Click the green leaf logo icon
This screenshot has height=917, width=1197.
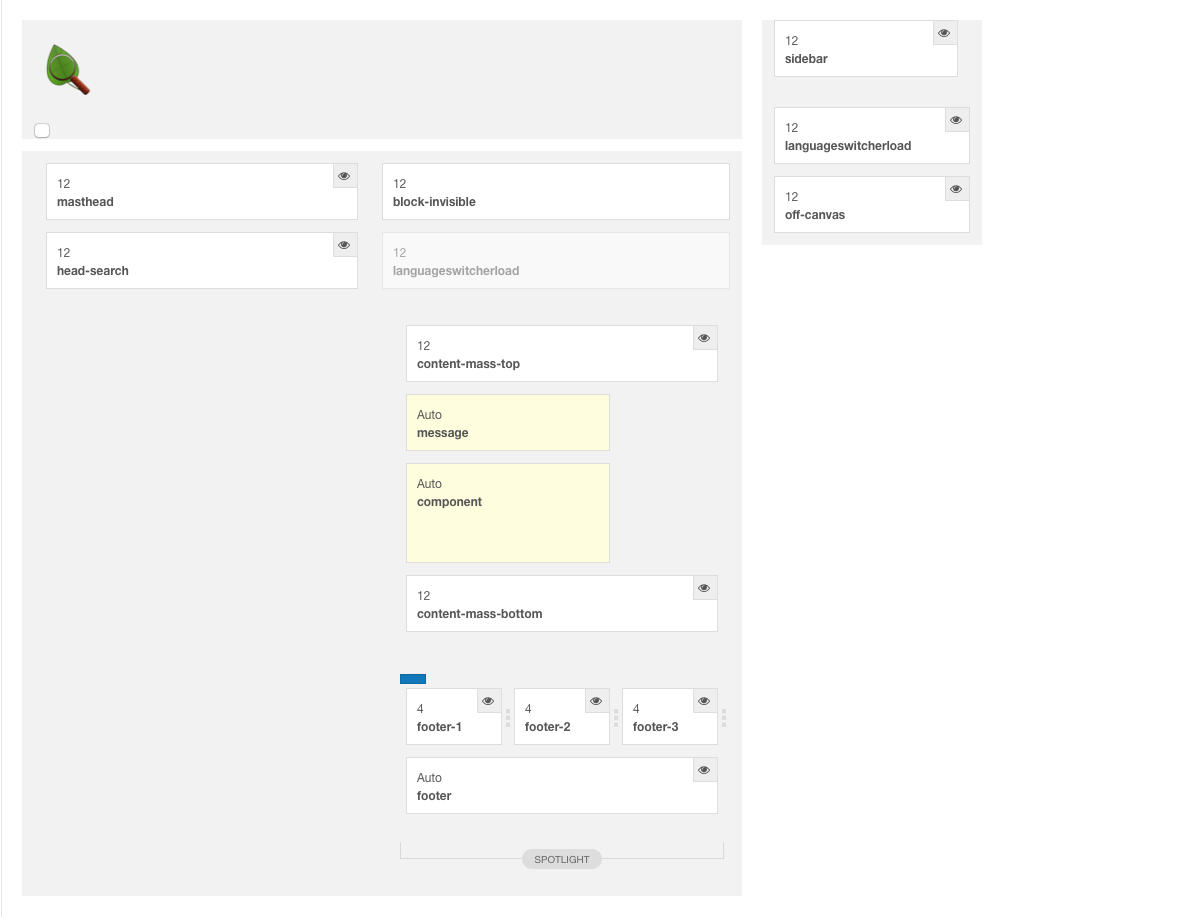coord(68,70)
